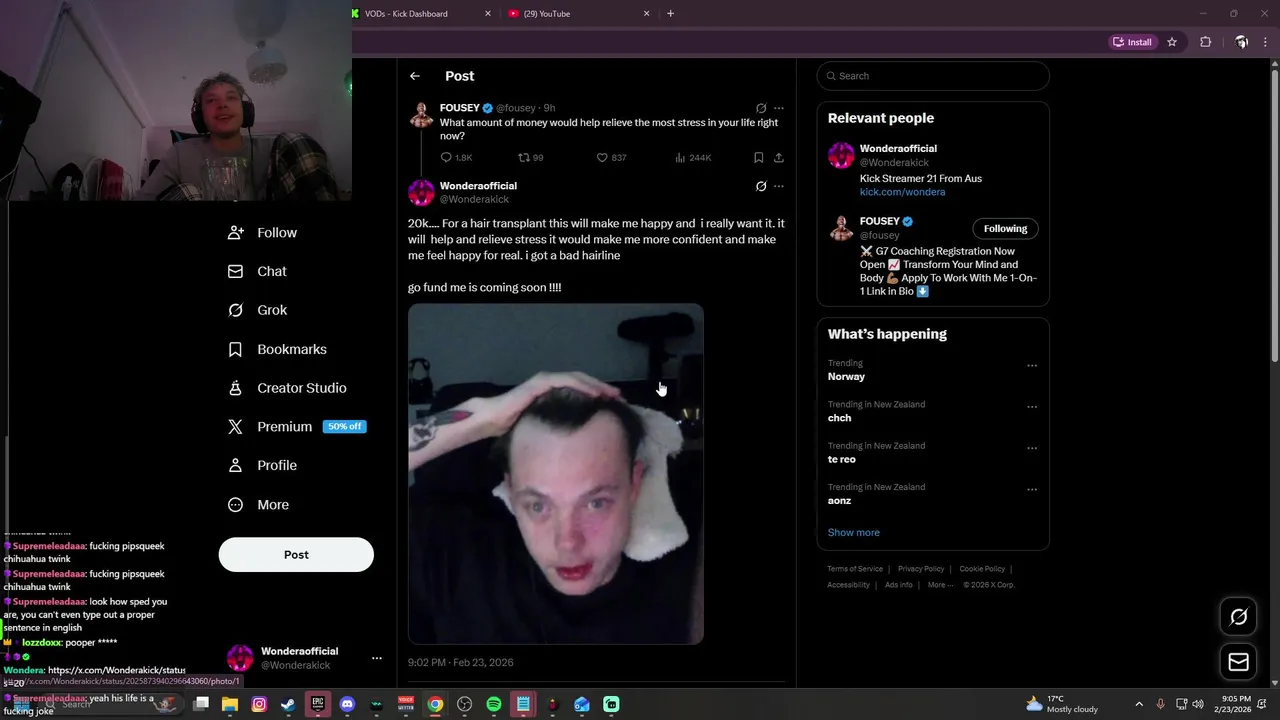Open Chat in the sidebar

coord(258,271)
